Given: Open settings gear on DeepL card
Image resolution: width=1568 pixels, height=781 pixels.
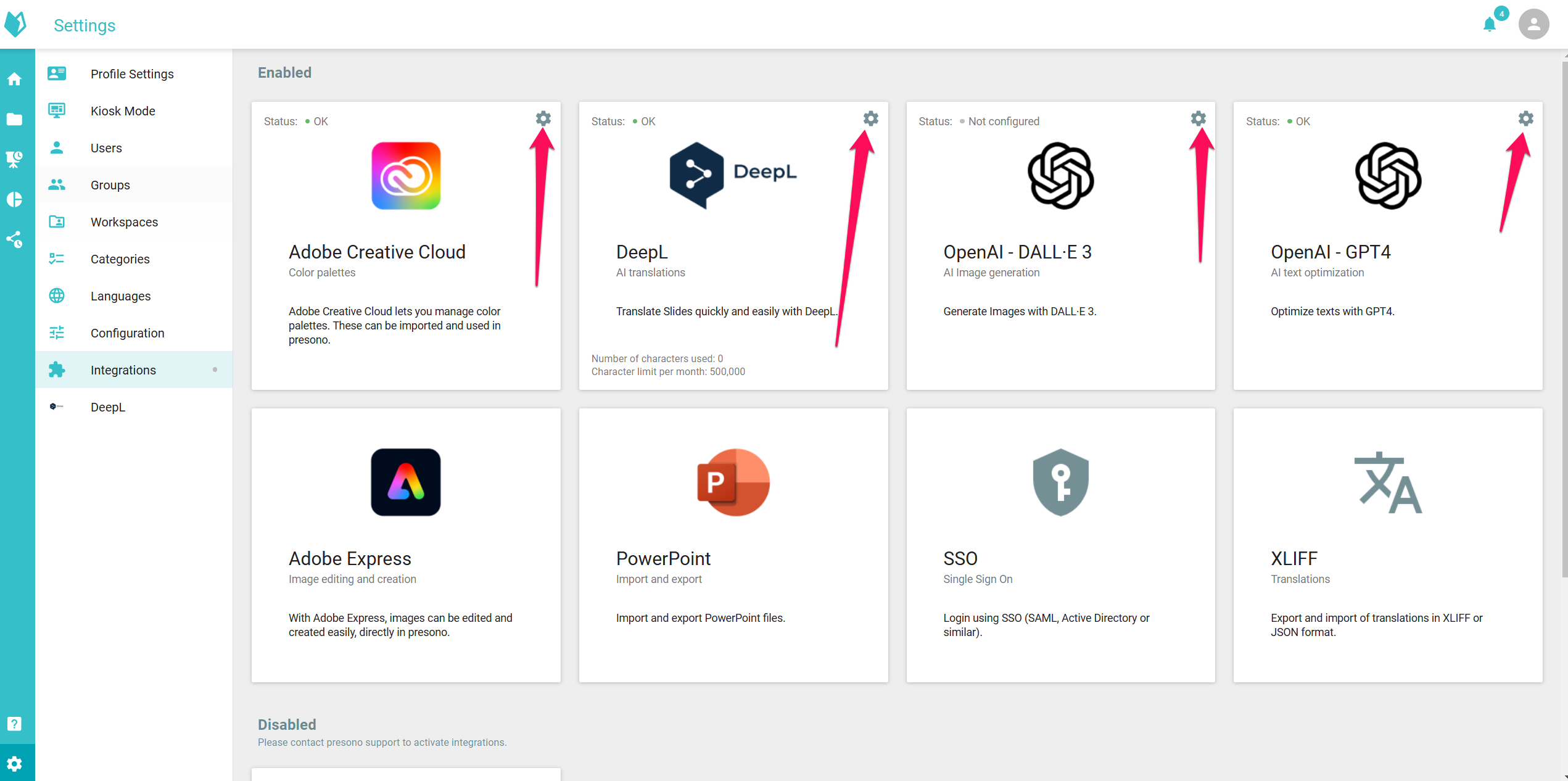Looking at the screenshot, I should tap(871, 118).
